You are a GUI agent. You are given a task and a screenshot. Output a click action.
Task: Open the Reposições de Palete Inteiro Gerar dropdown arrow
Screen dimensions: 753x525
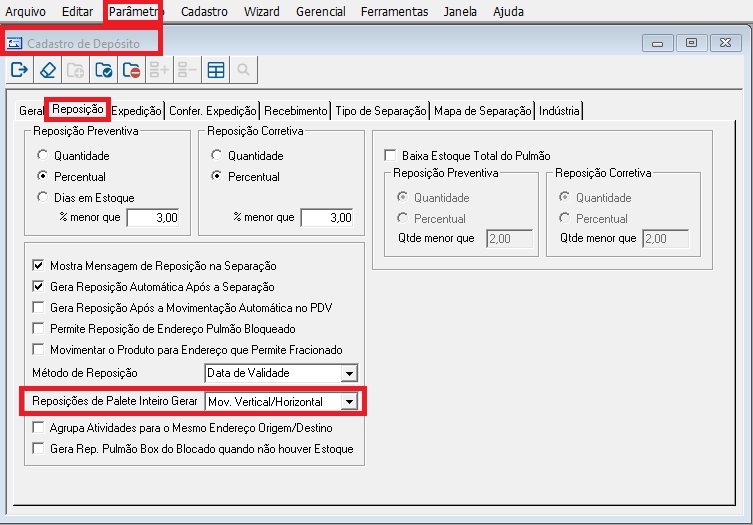(349, 402)
